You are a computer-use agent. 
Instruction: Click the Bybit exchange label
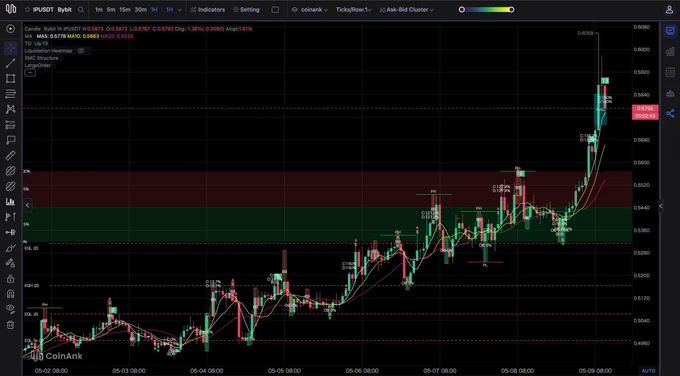click(x=65, y=10)
